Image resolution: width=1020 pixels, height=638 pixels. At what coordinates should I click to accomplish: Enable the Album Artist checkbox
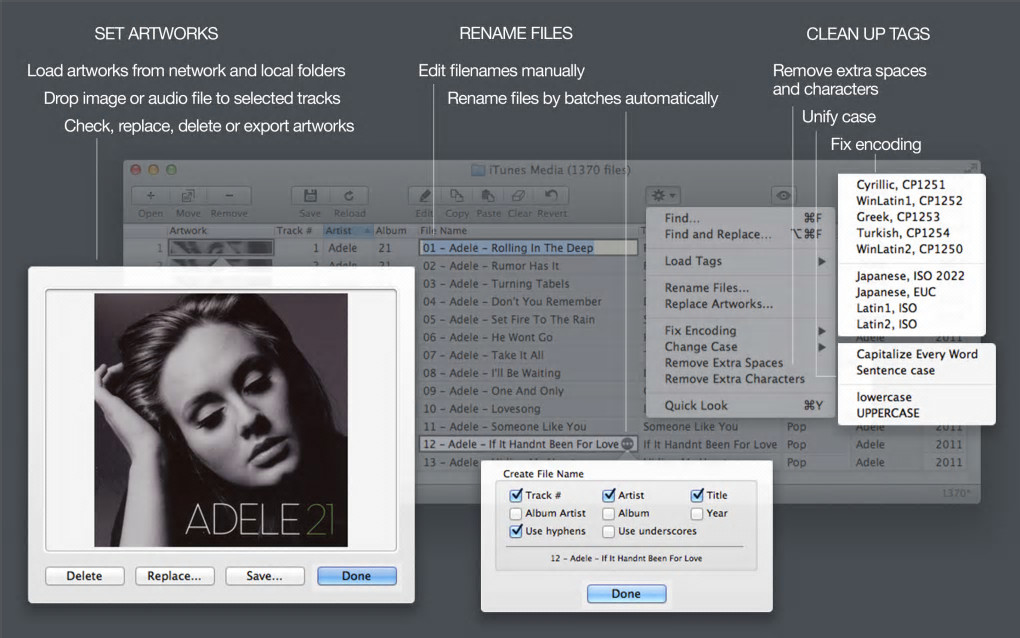point(516,514)
